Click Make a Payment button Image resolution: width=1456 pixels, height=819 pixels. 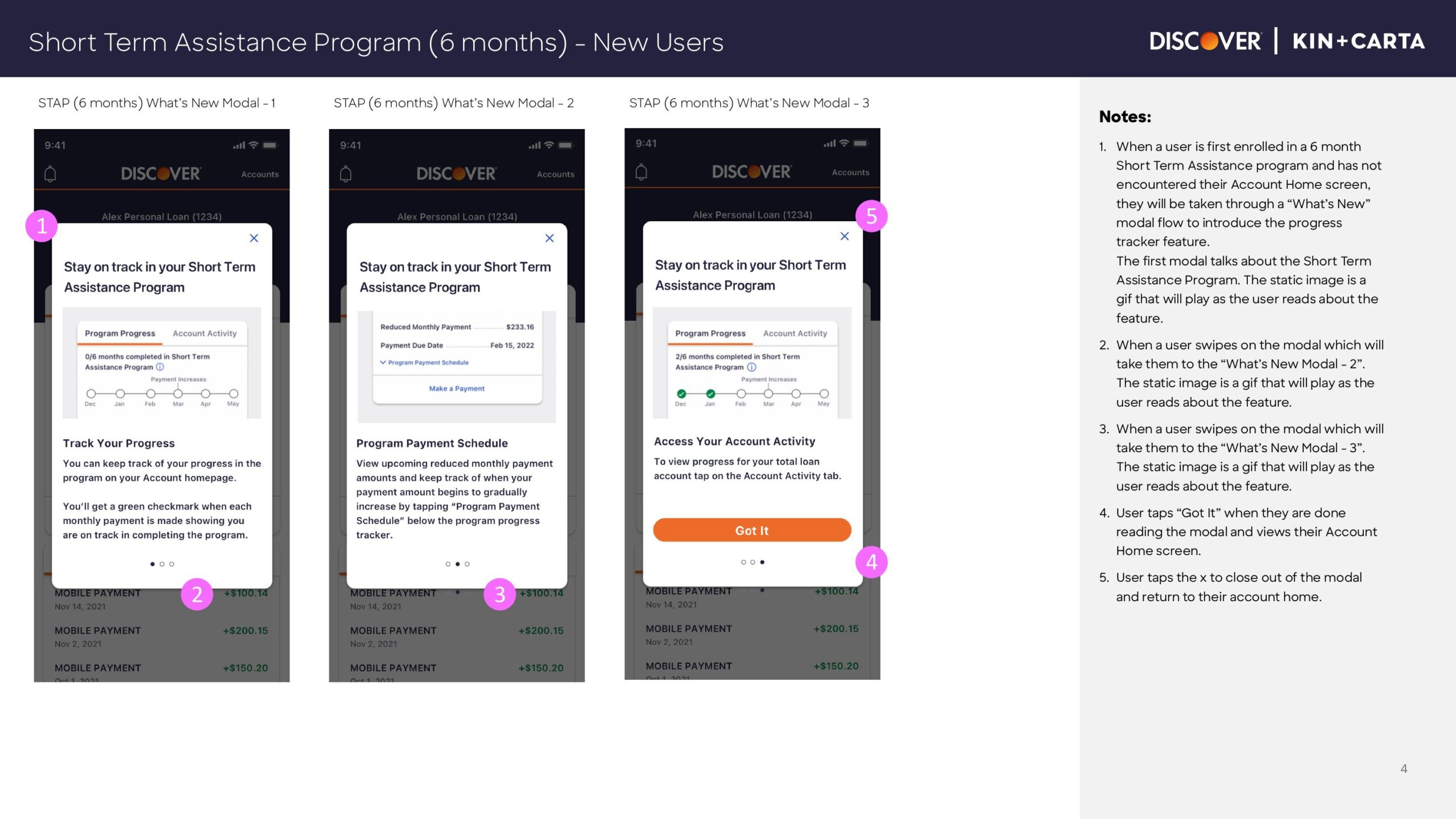point(456,388)
